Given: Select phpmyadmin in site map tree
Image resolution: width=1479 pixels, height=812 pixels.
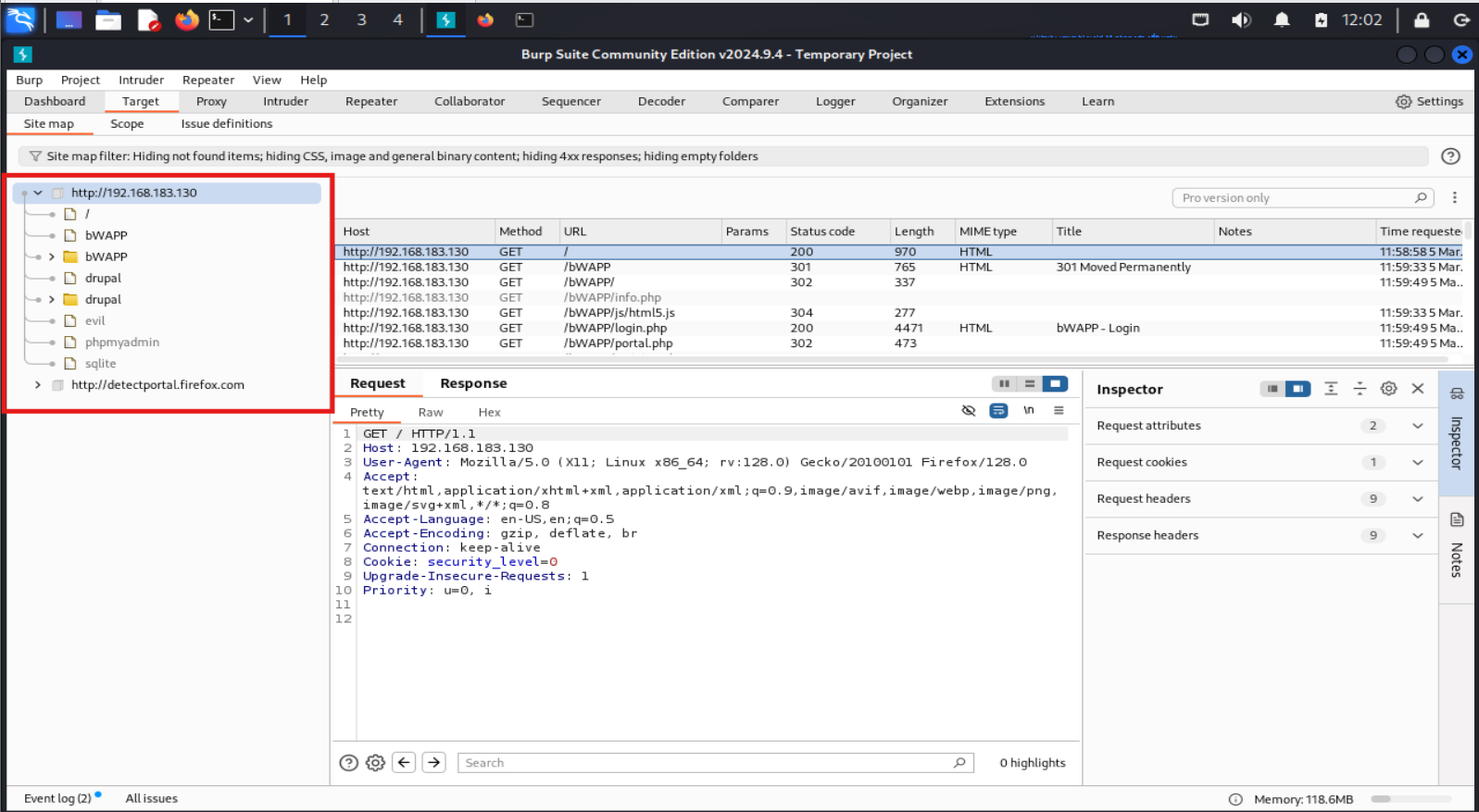Looking at the screenshot, I should (122, 342).
